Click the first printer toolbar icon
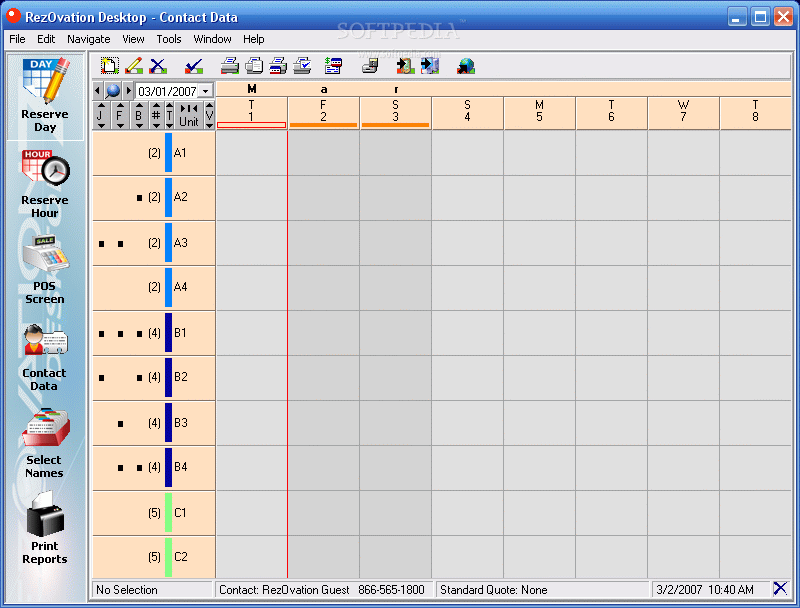The height and width of the screenshot is (608, 800). (x=230, y=66)
